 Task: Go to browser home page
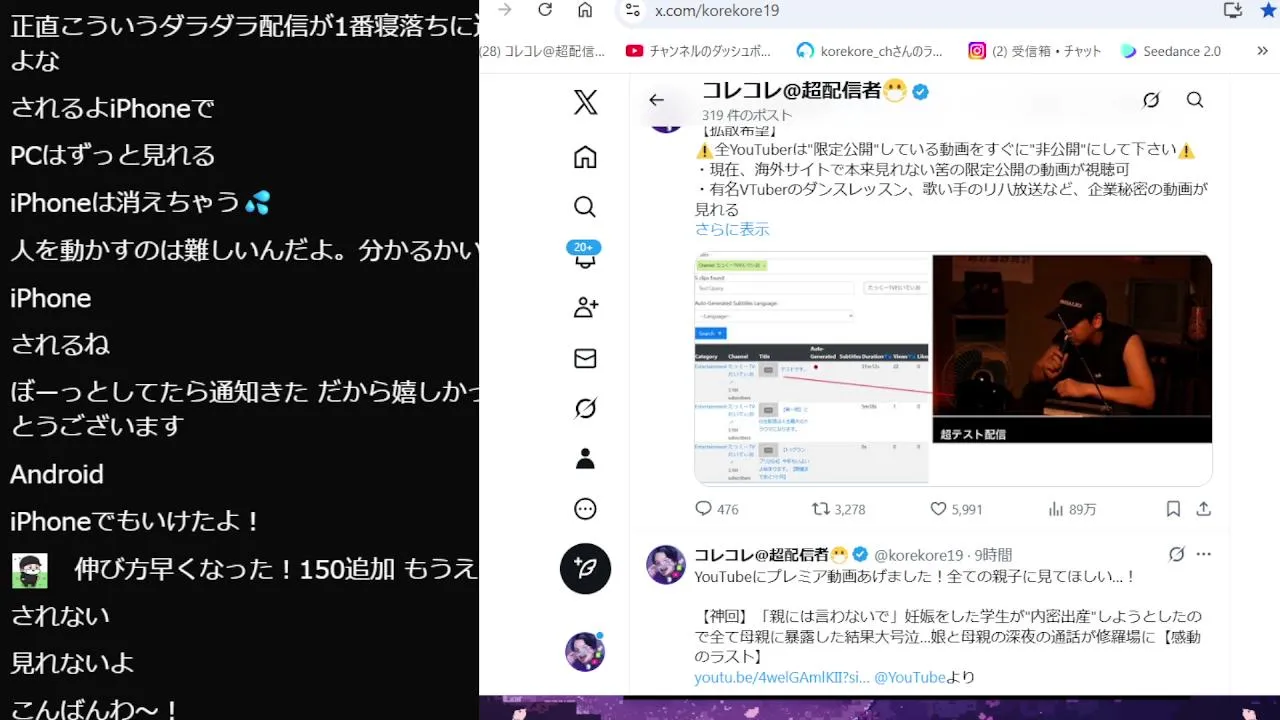(585, 10)
